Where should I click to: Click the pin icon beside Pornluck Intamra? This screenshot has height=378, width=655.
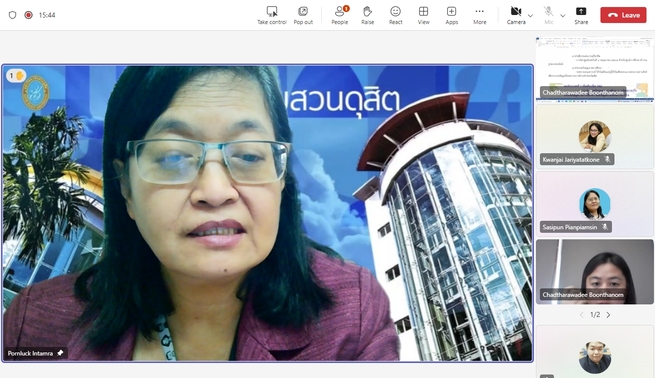(60, 353)
